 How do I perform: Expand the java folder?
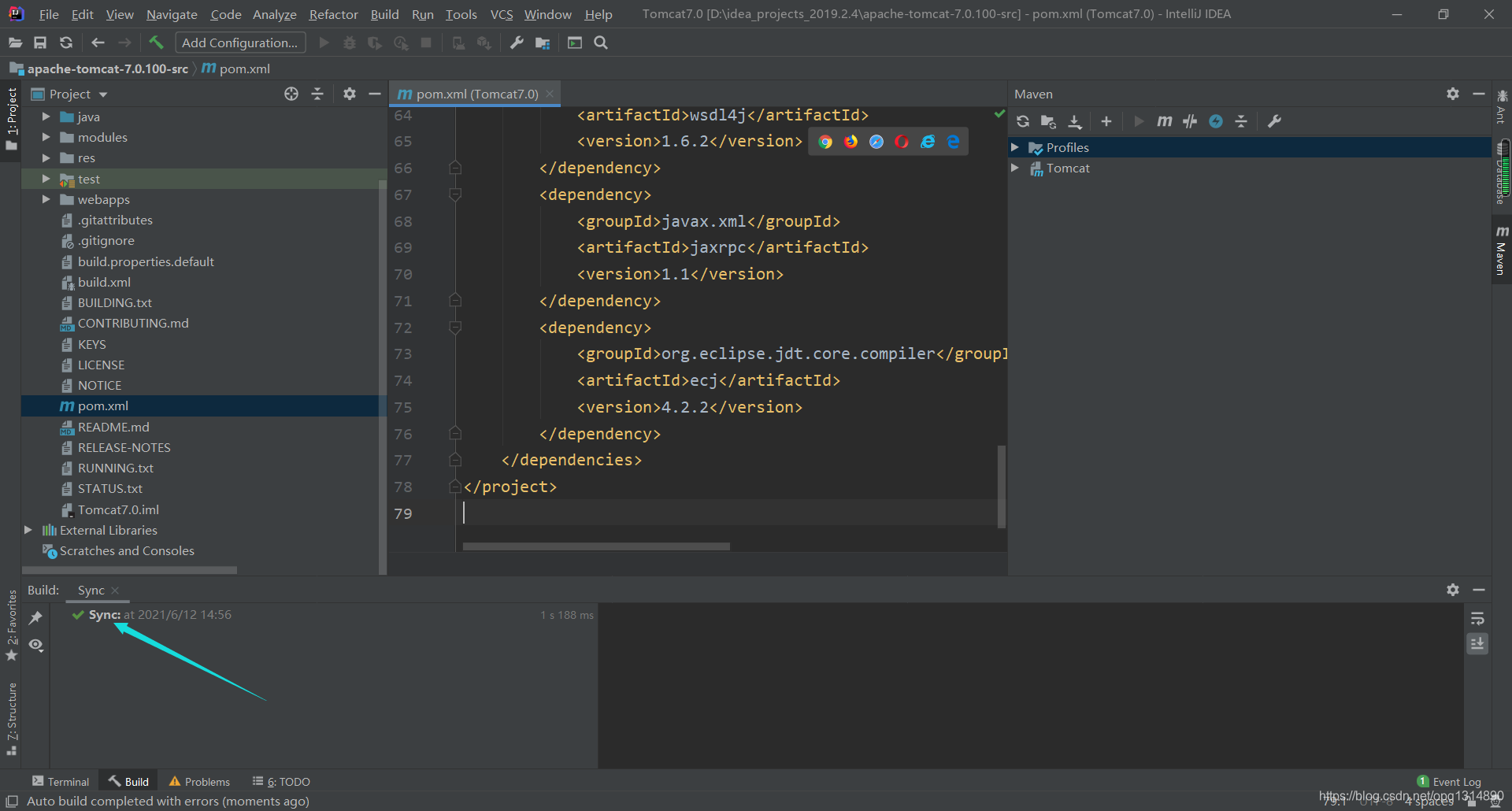click(x=46, y=117)
